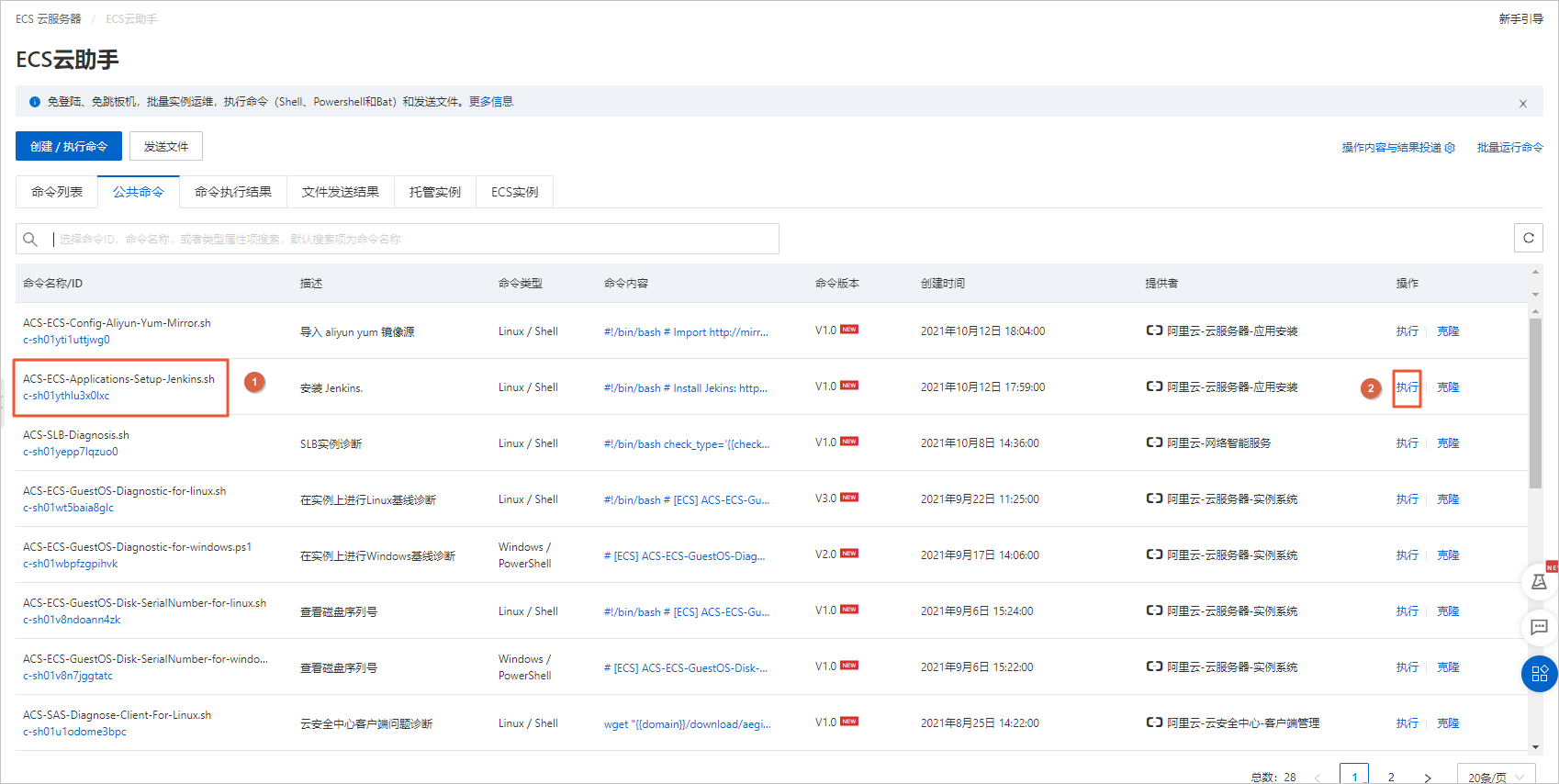Screen dimensions: 1559x784
Task: Close the blue info banner
Action: pos(1523,104)
